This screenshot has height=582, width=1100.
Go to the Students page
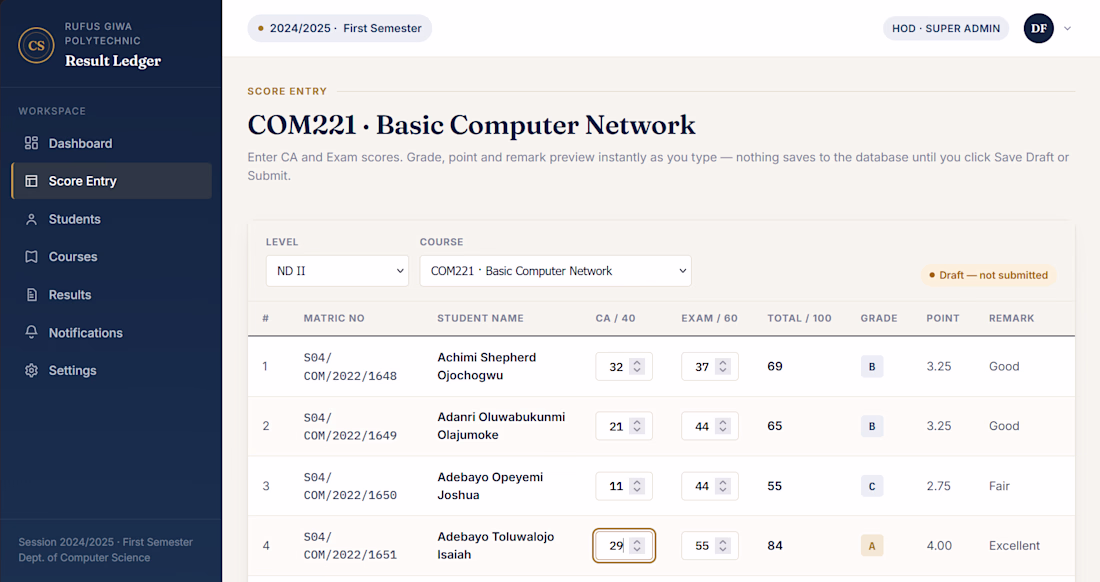click(x=112, y=219)
